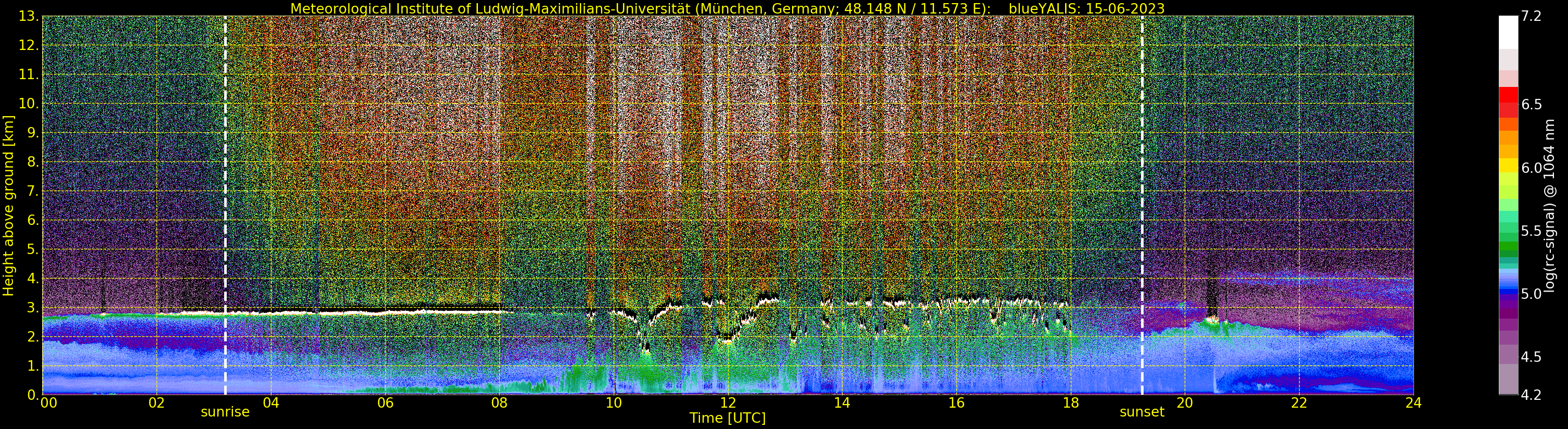Click the '24' time axis tick label

(x=1414, y=403)
